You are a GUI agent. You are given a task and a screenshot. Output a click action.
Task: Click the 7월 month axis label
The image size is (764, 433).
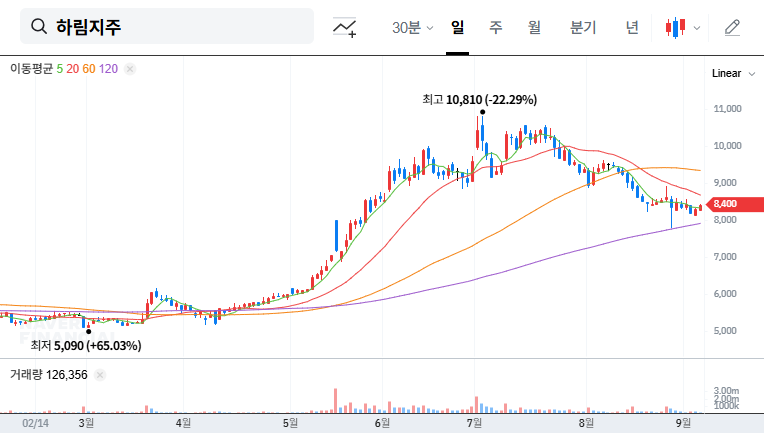pos(474,423)
